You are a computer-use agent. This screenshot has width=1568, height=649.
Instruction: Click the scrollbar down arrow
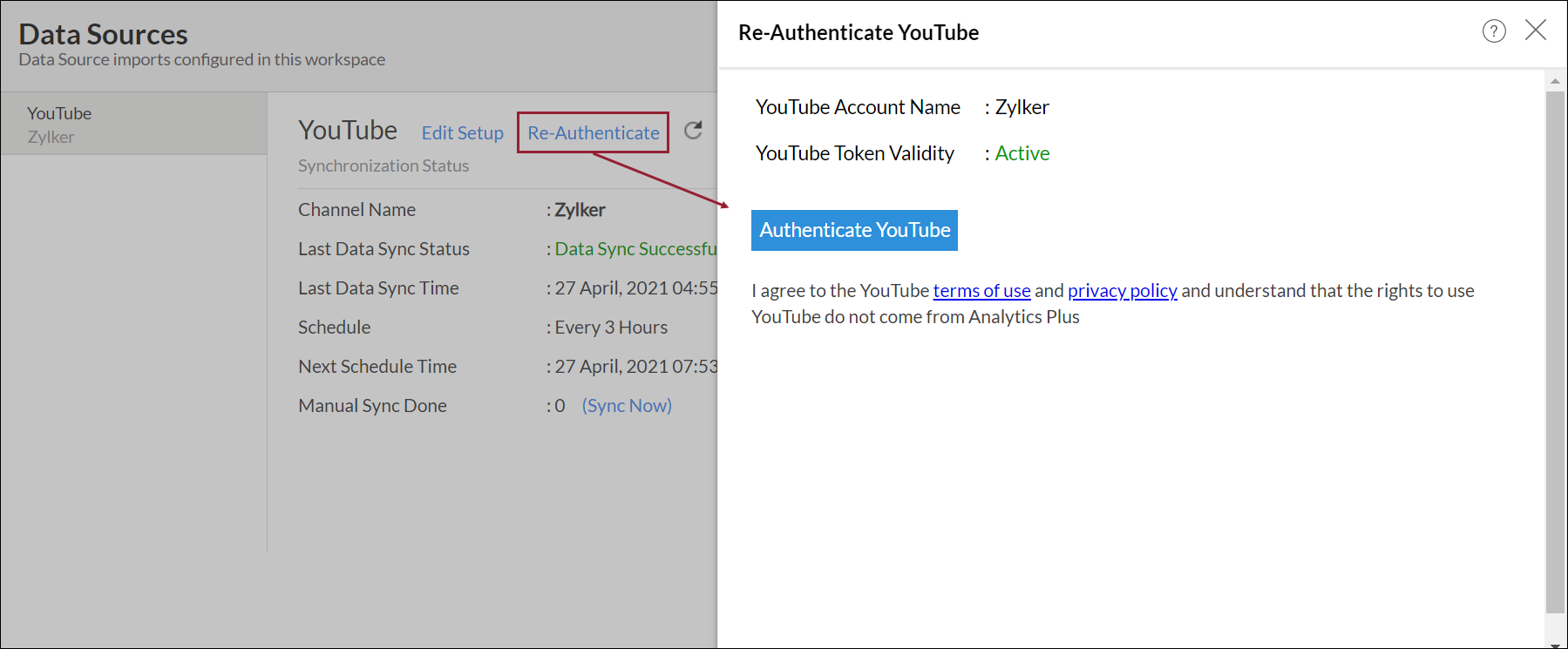(1555, 643)
